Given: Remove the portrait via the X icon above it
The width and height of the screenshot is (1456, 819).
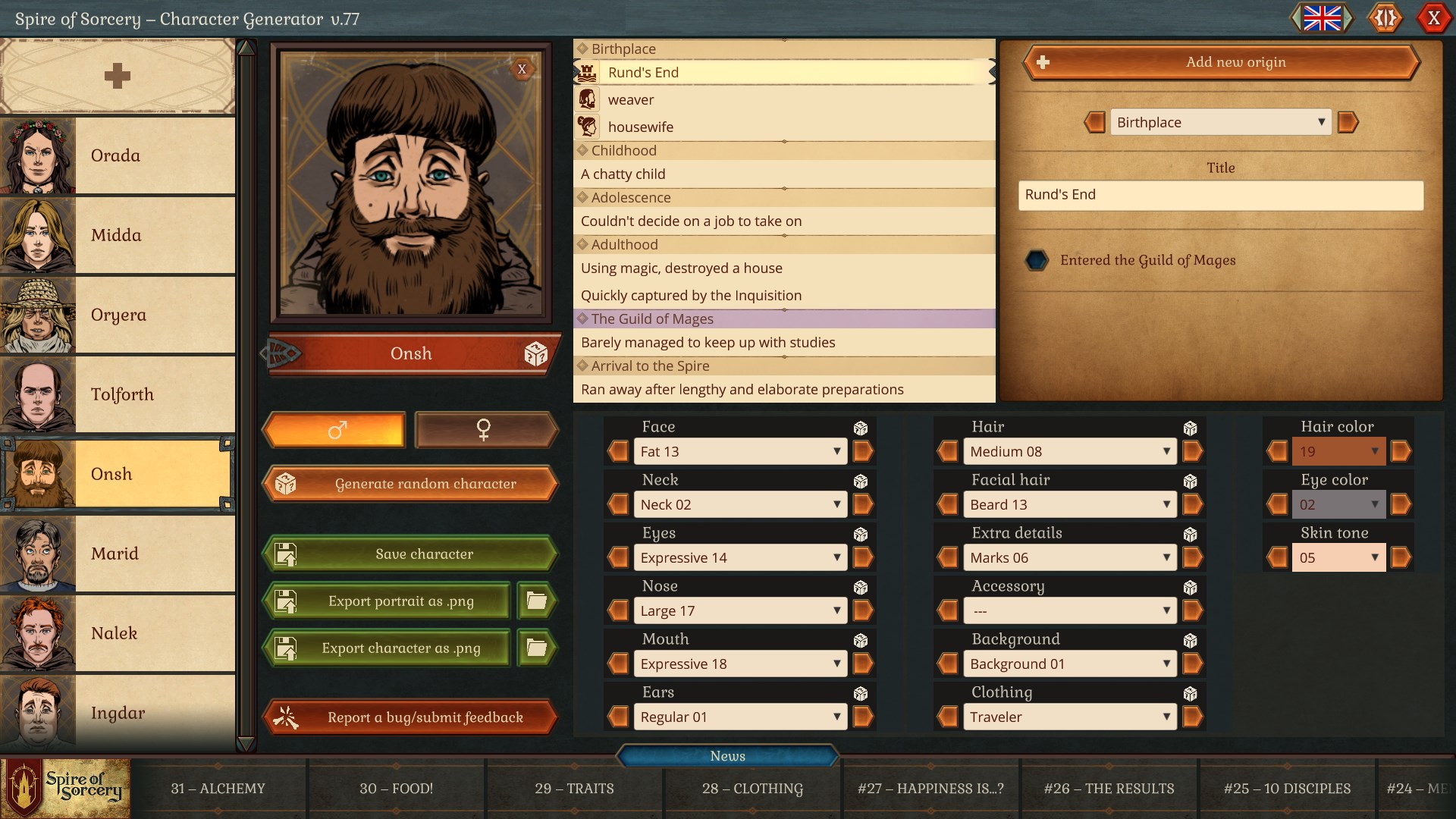Looking at the screenshot, I should point(522,69).
